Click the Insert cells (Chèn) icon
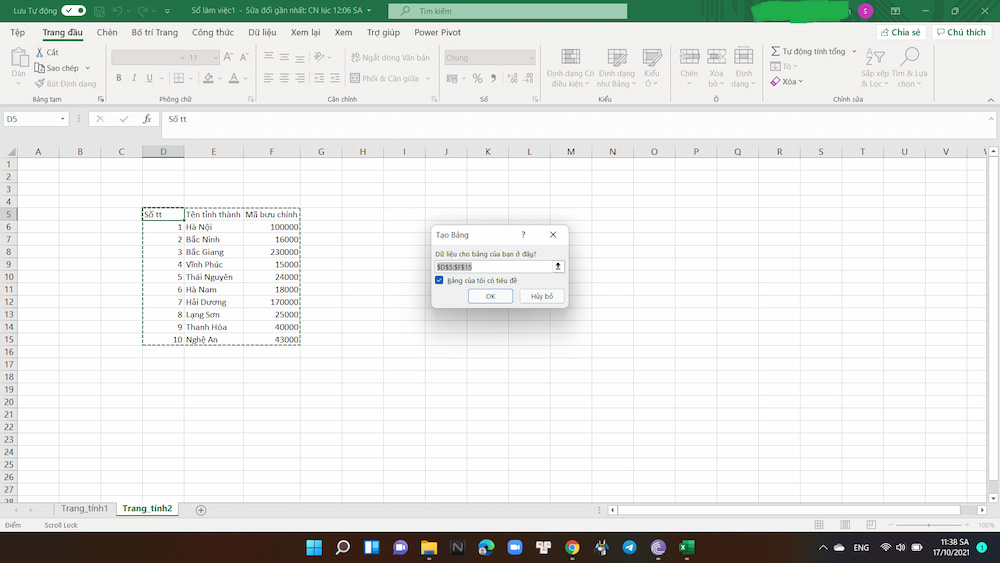Viewport: 1000px width, 563px height. coord(689,57)
